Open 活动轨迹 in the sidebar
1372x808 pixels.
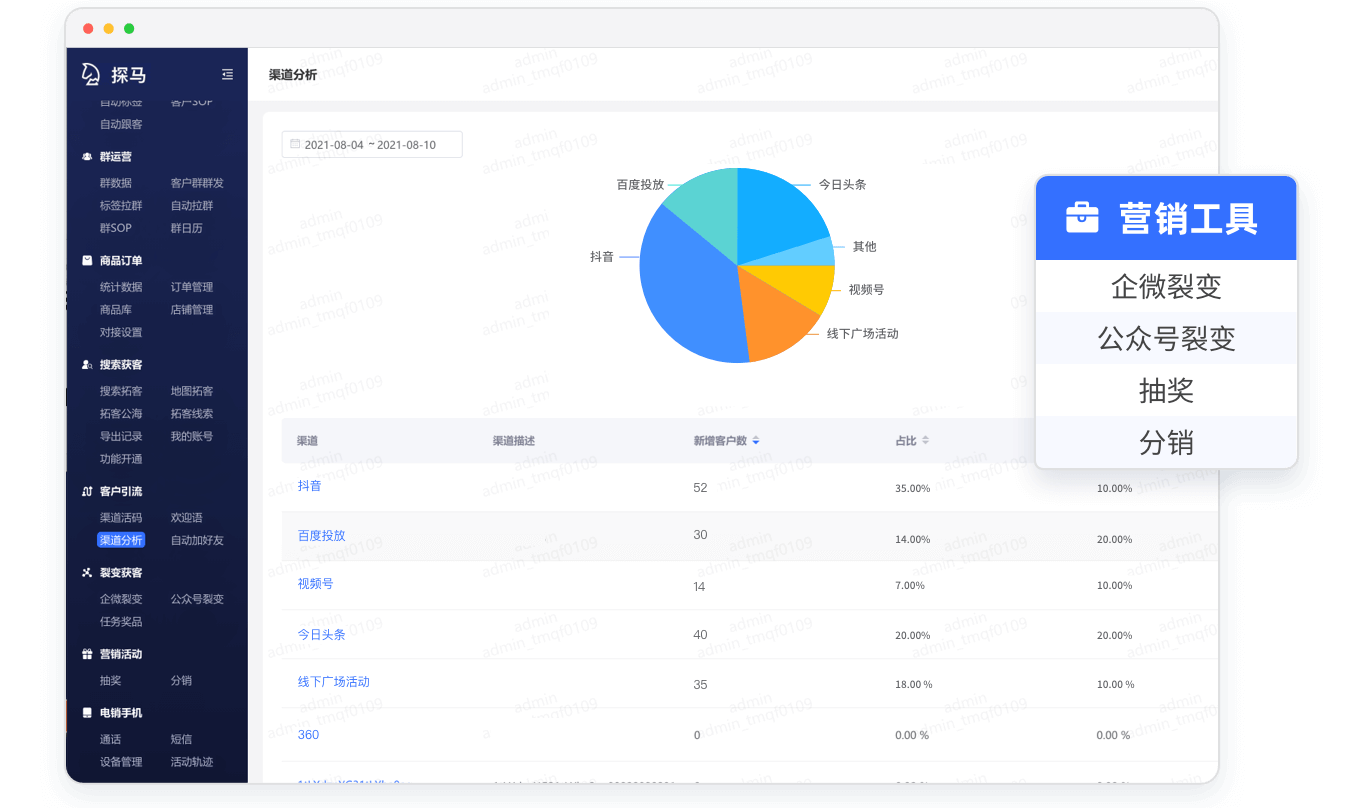click(x=192, y=762)
